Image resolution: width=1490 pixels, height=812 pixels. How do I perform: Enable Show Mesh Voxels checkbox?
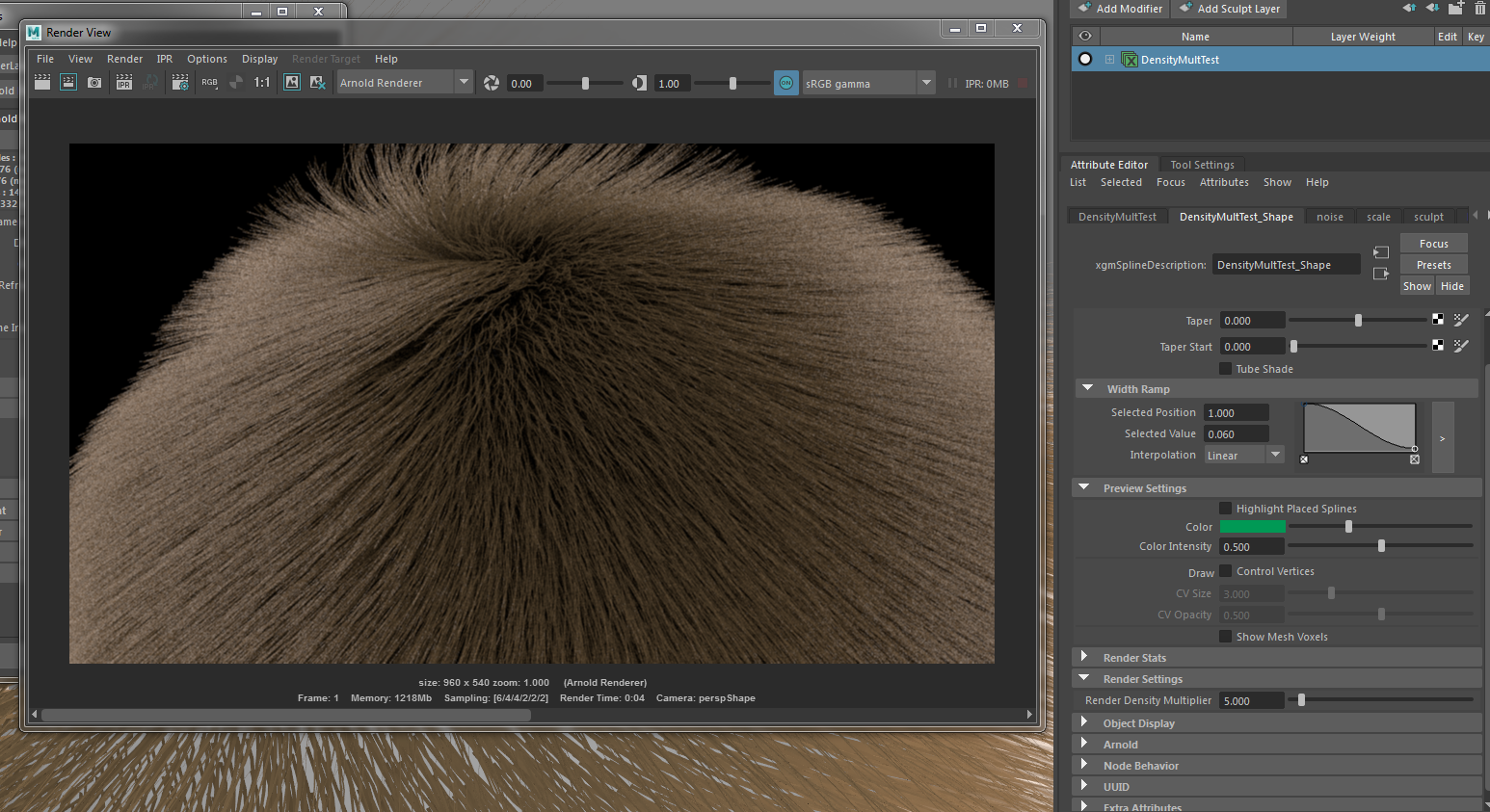(x=1226, y=636)
